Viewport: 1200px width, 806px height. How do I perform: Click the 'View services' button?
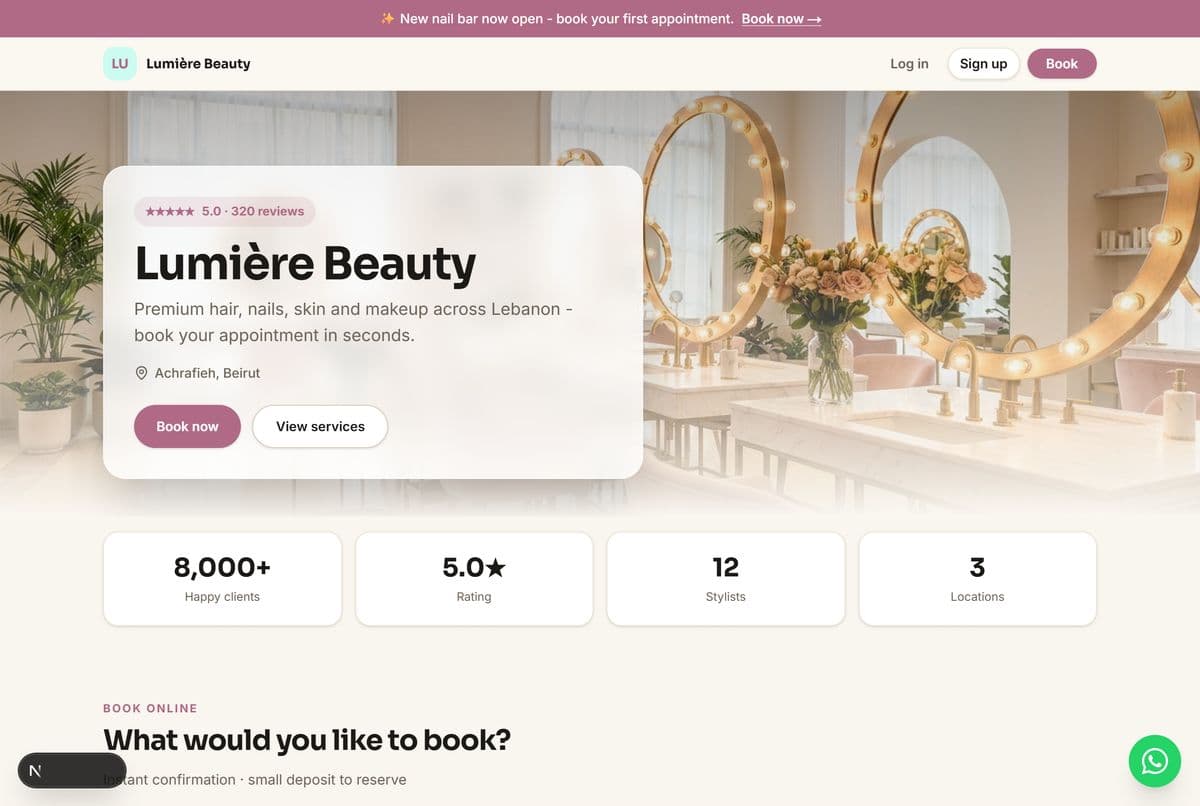(320, 426)
